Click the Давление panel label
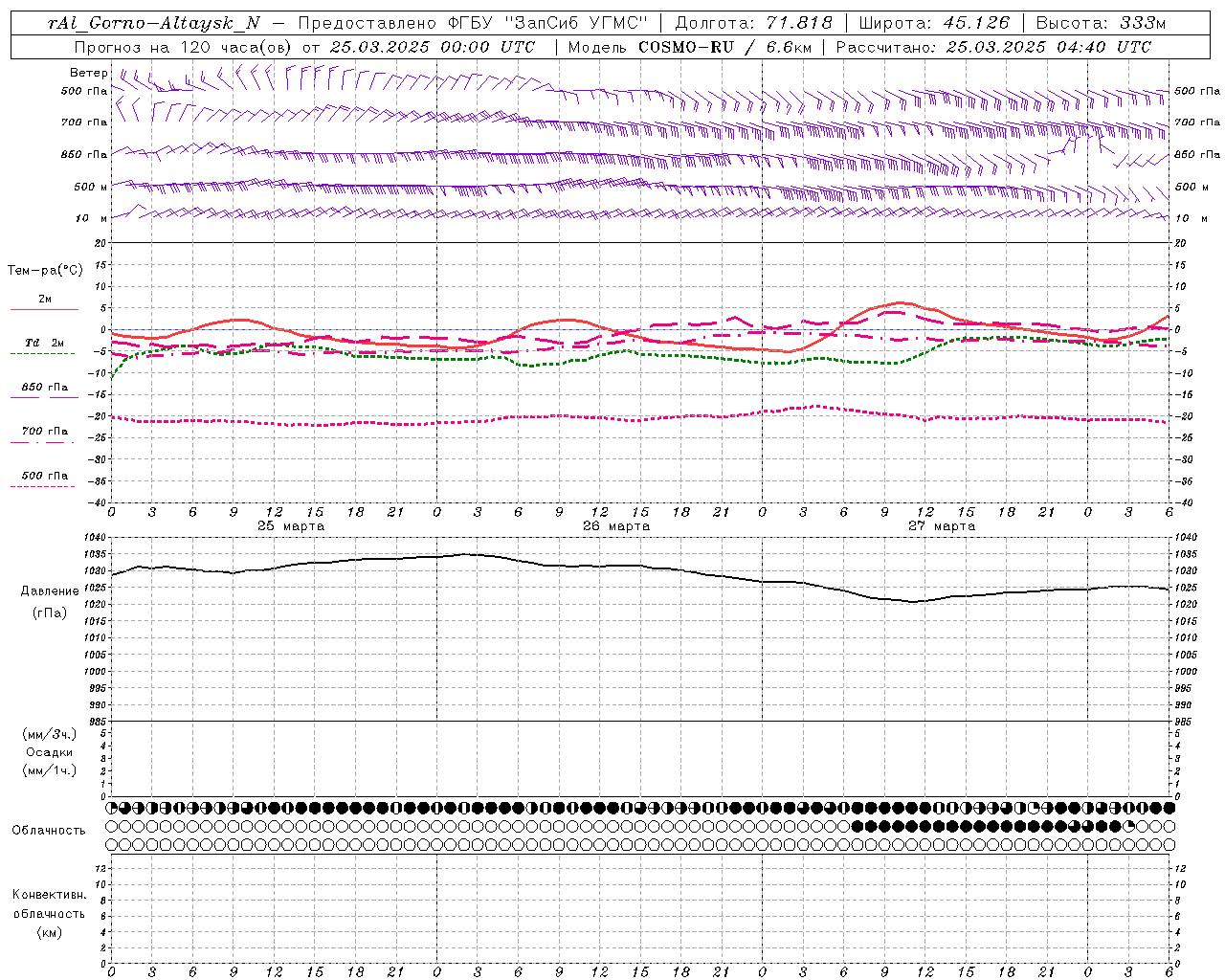Viewport: 1225px width, 980px height. point(50,591)
